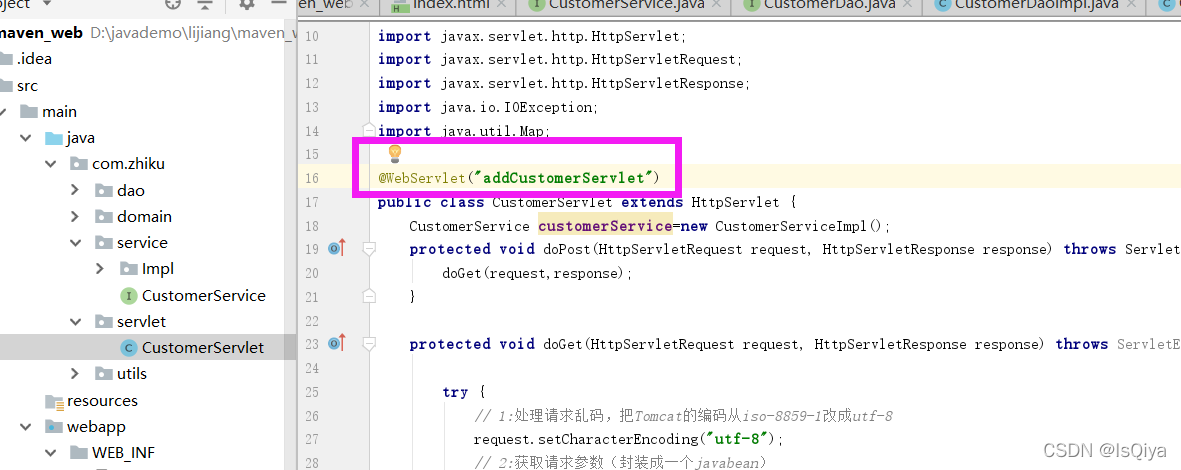
Task: Close the en_web editor tab
Action: (366, 5)
